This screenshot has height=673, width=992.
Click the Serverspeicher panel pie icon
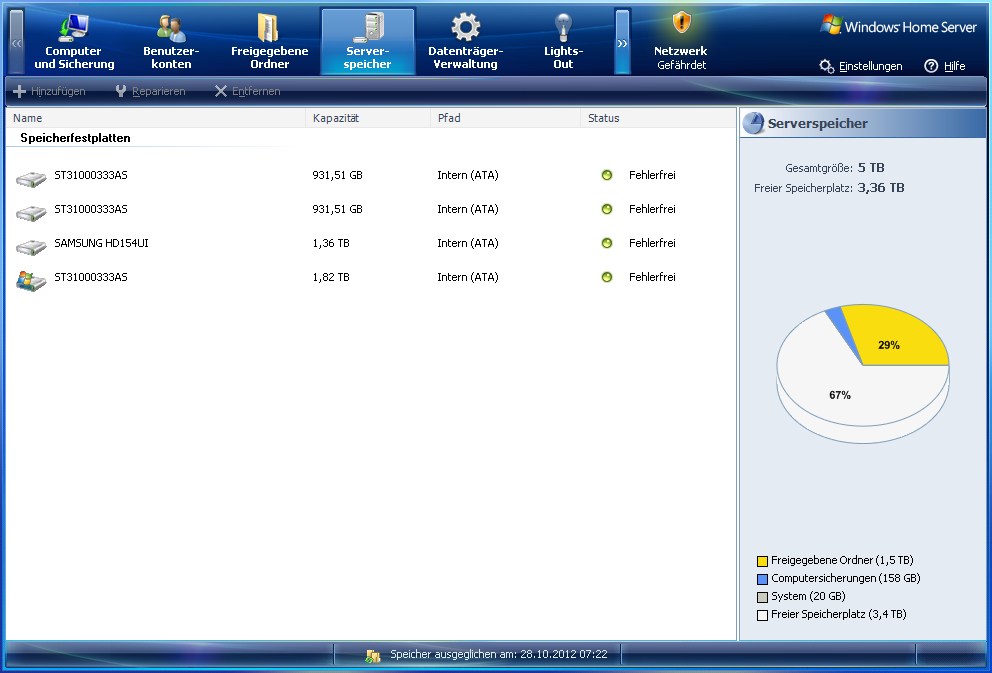753,123
